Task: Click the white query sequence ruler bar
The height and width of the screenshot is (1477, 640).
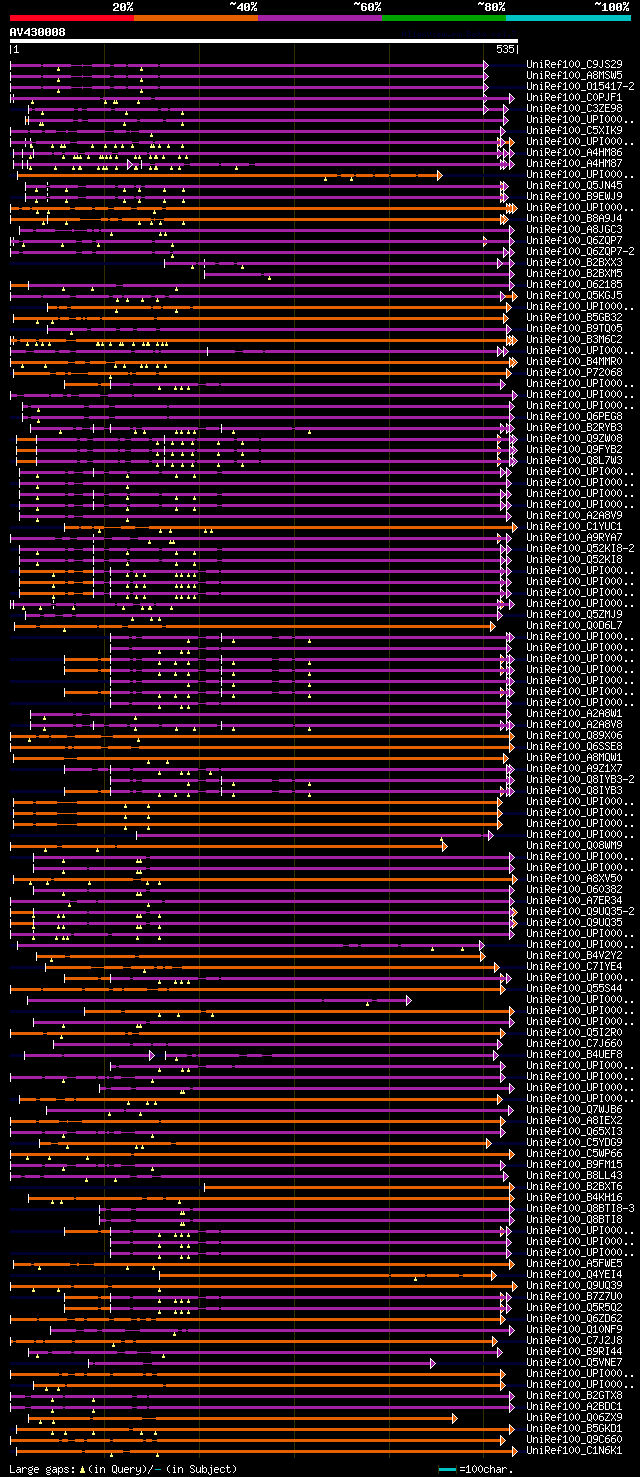Action: tap(263, 41)
